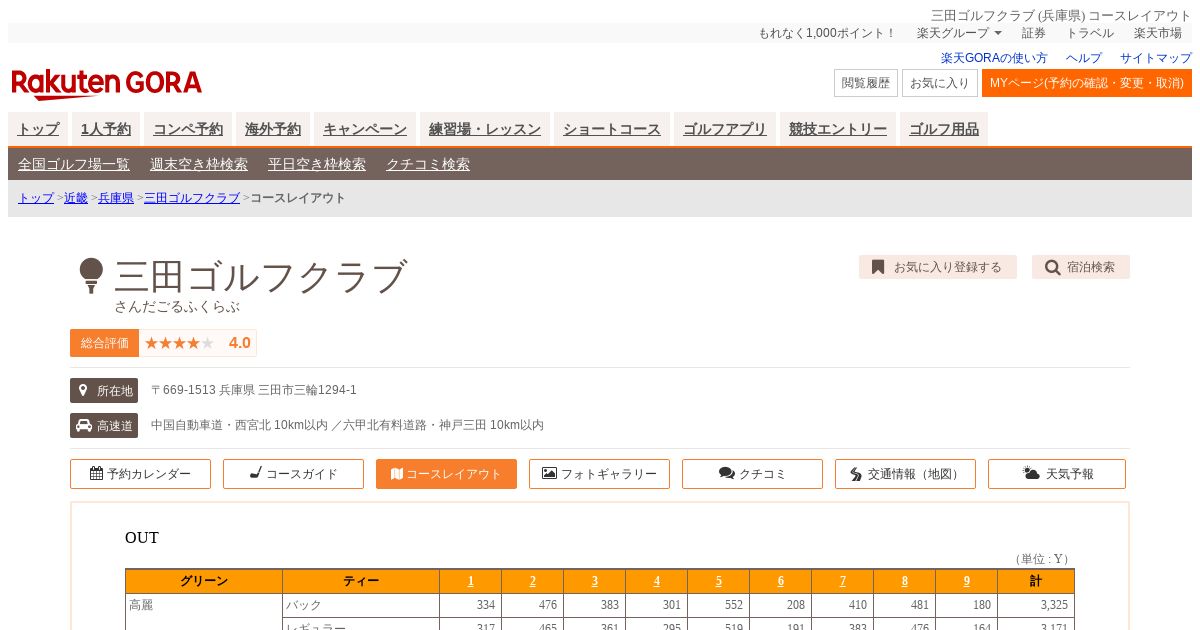Open the コンペ予約 tab

coord(188,129)
